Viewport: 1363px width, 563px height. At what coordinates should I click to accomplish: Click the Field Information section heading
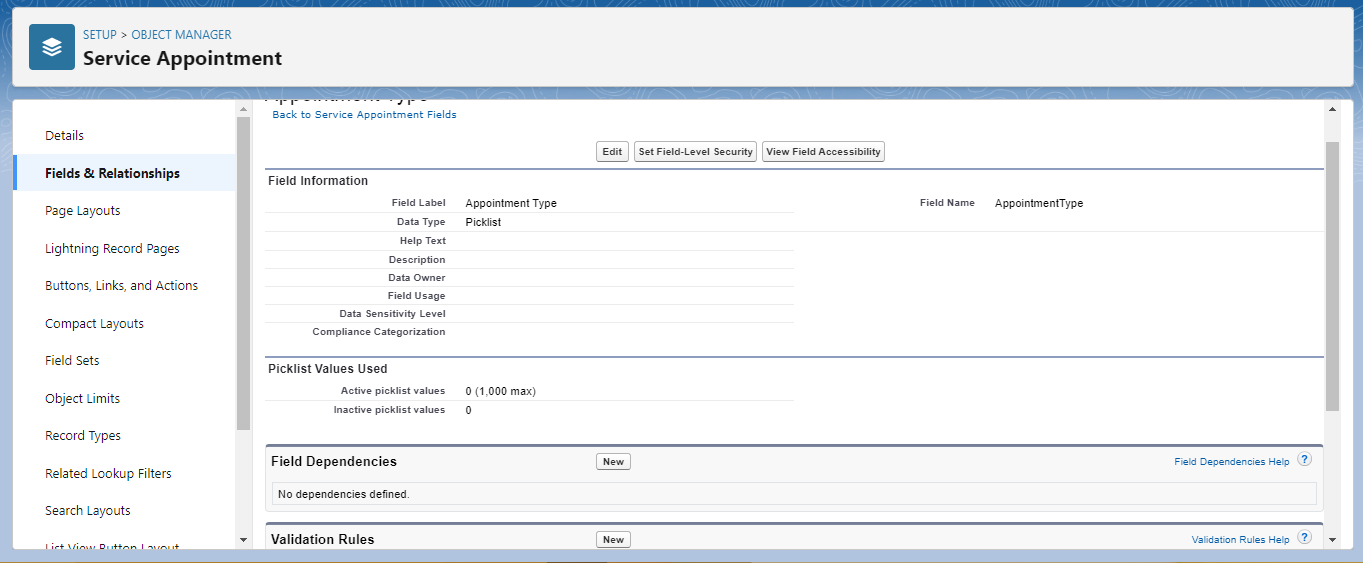(x=318, y=181)
